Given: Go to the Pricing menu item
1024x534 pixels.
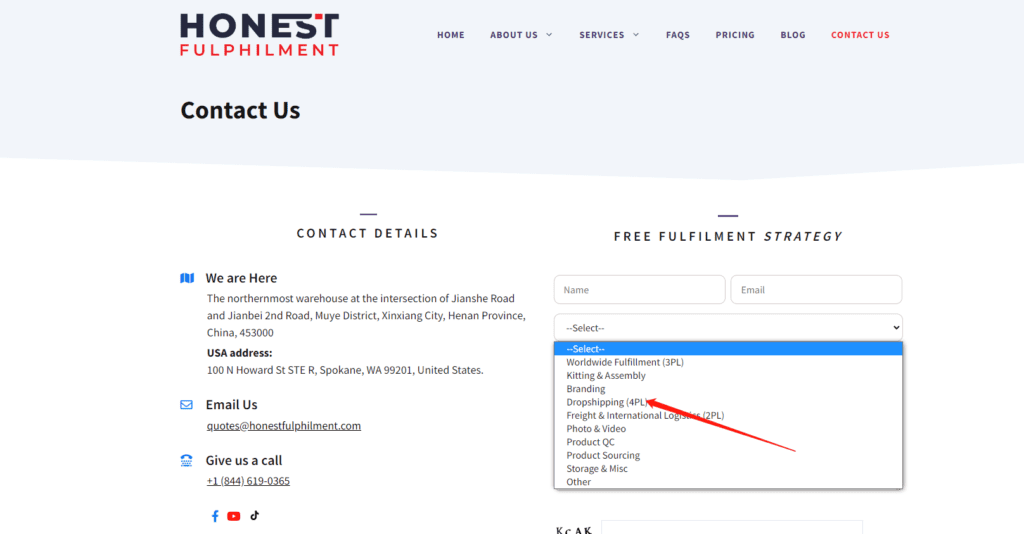Looking at the screenshot, I should coord(735,35).
